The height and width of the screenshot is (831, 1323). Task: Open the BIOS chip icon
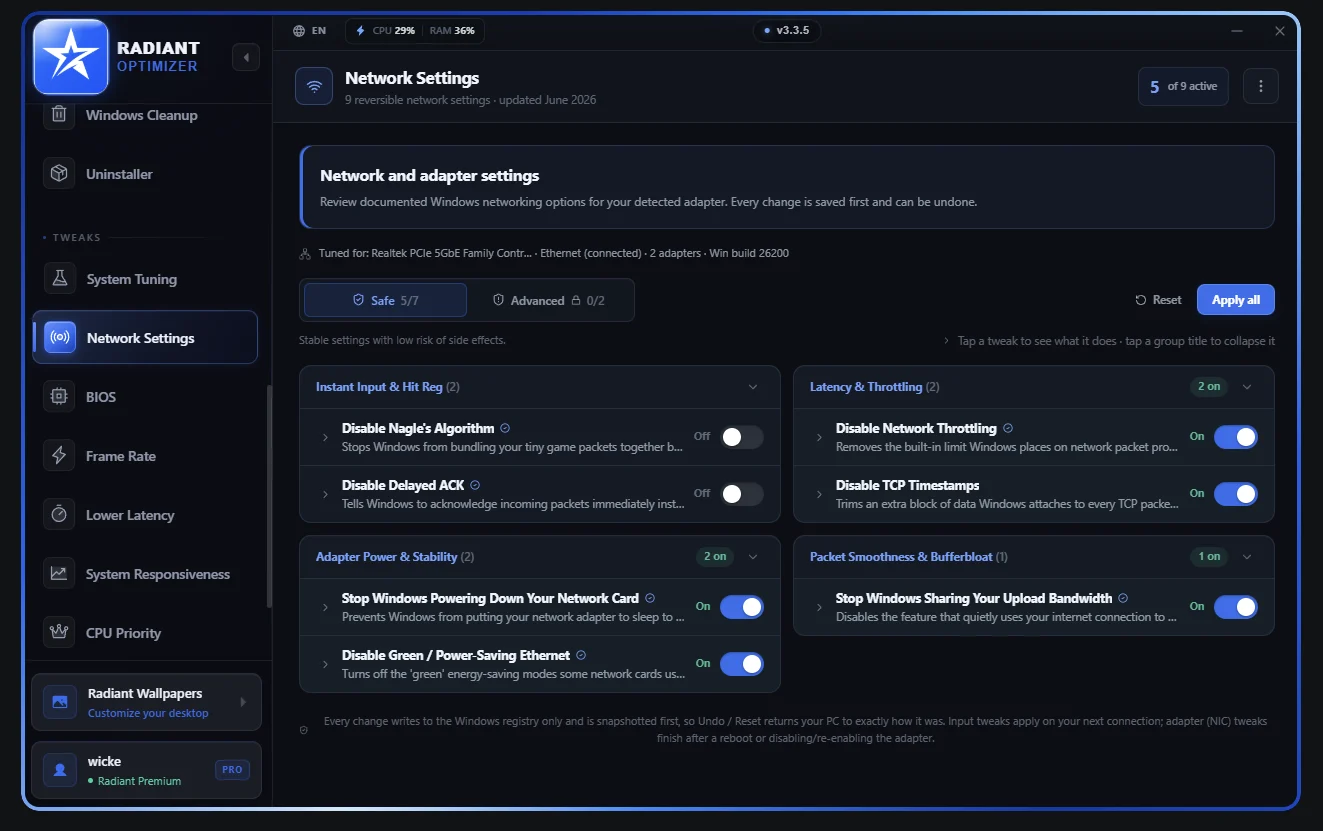(59, 397)
